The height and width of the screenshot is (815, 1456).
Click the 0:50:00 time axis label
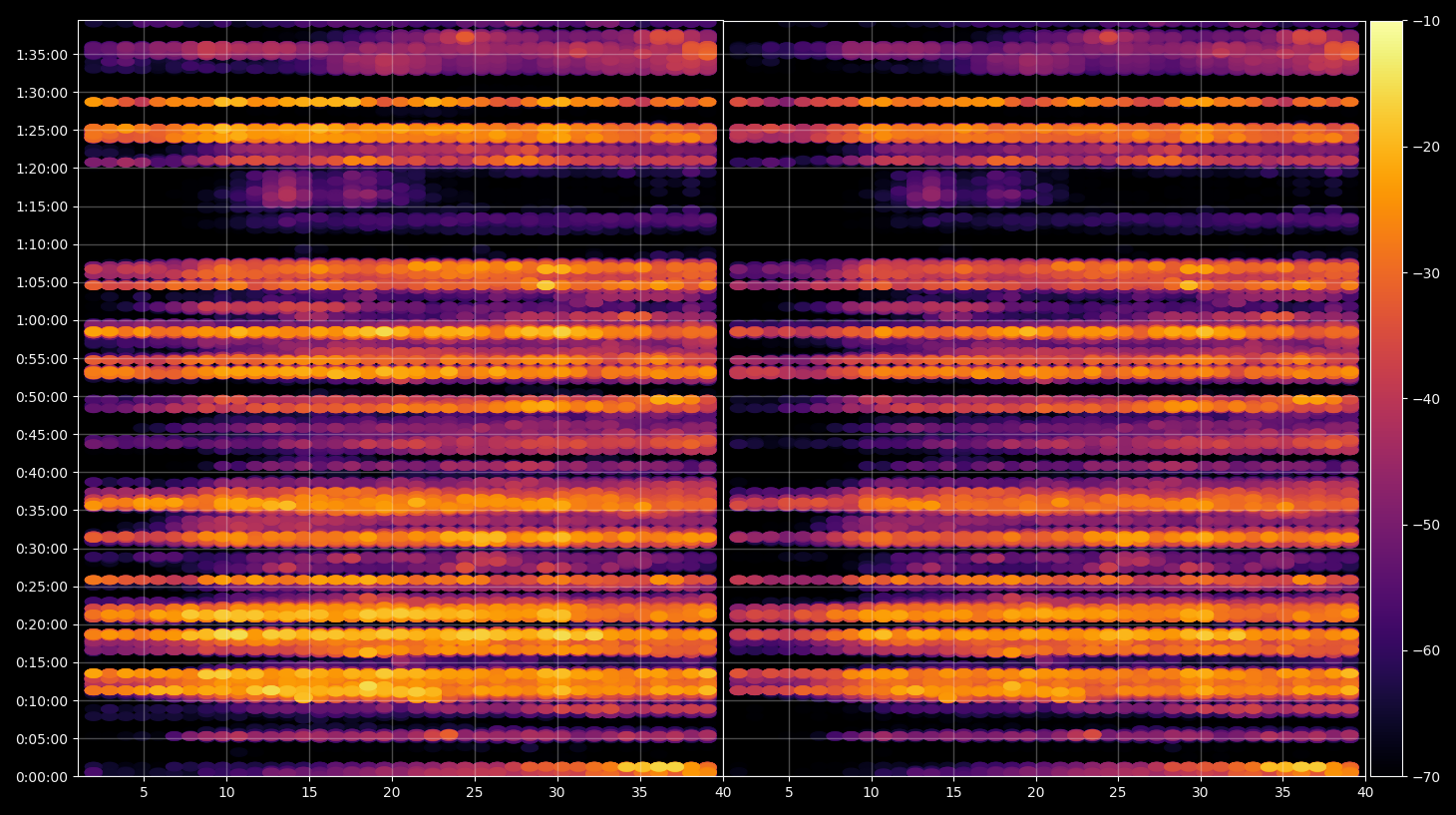click(42, 397)
